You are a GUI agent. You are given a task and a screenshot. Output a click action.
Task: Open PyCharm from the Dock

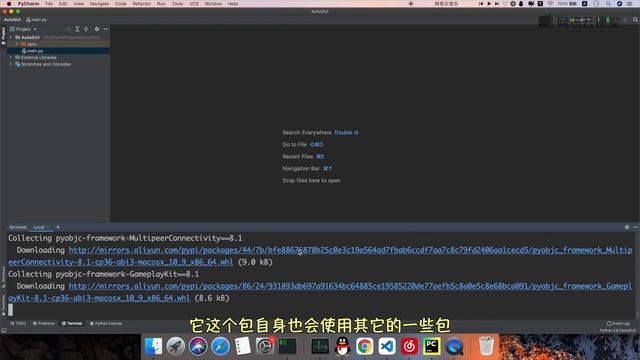point(432,346)
